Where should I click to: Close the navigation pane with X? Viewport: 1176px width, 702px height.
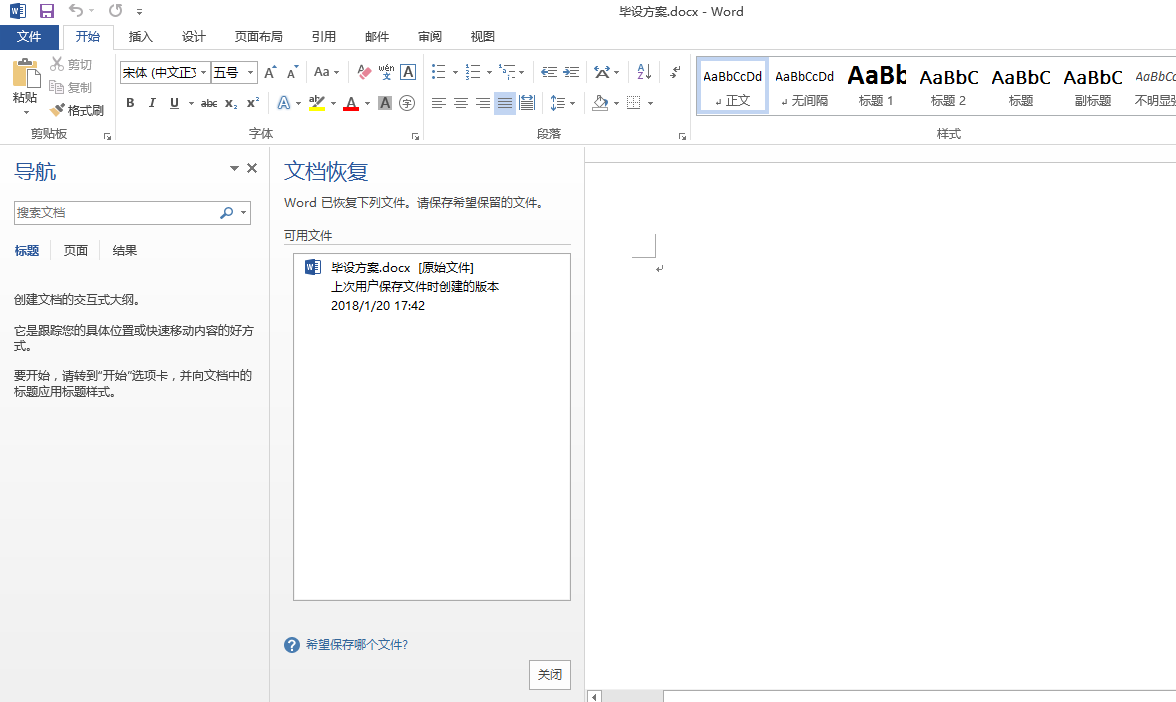(x=252, y=168)
